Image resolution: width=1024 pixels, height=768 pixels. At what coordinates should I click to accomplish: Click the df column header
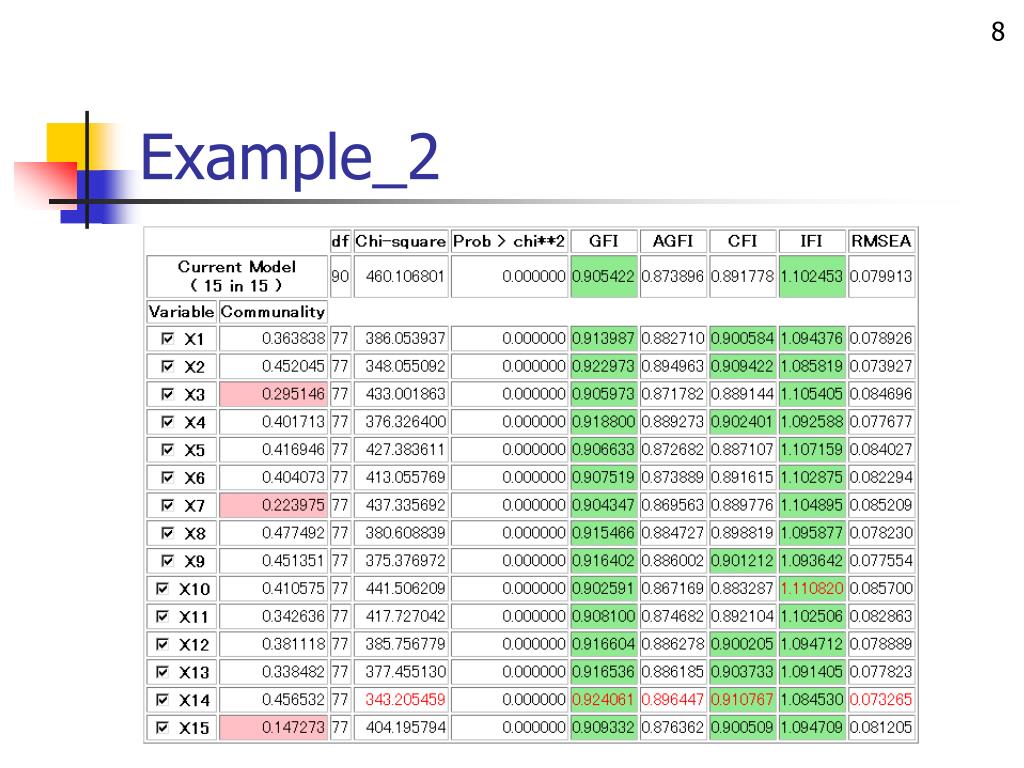[340, 241]
